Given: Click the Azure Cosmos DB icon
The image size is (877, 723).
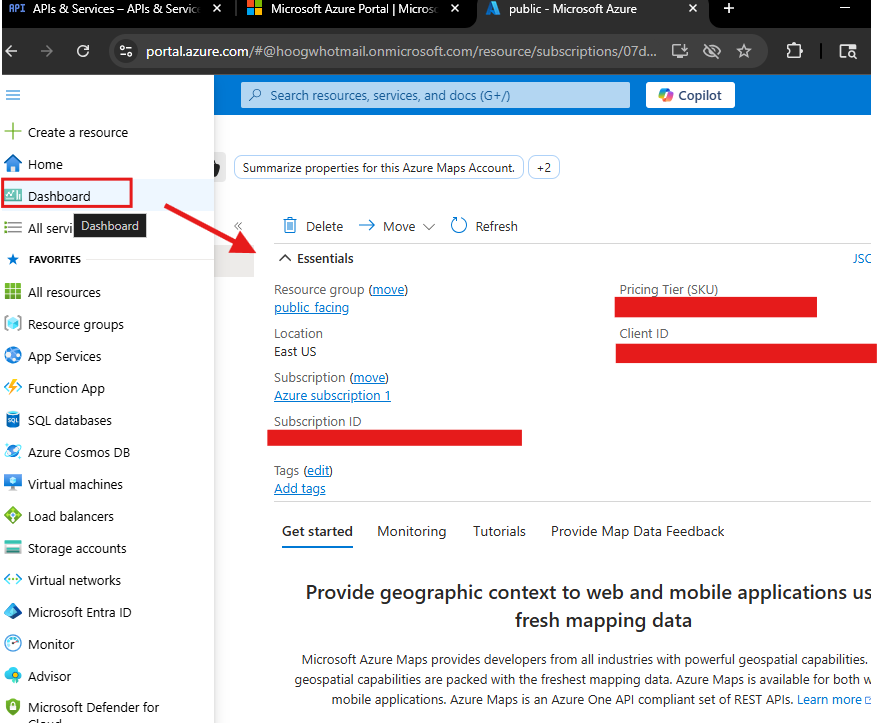Looking at the screenshot, I should [12, 452].
